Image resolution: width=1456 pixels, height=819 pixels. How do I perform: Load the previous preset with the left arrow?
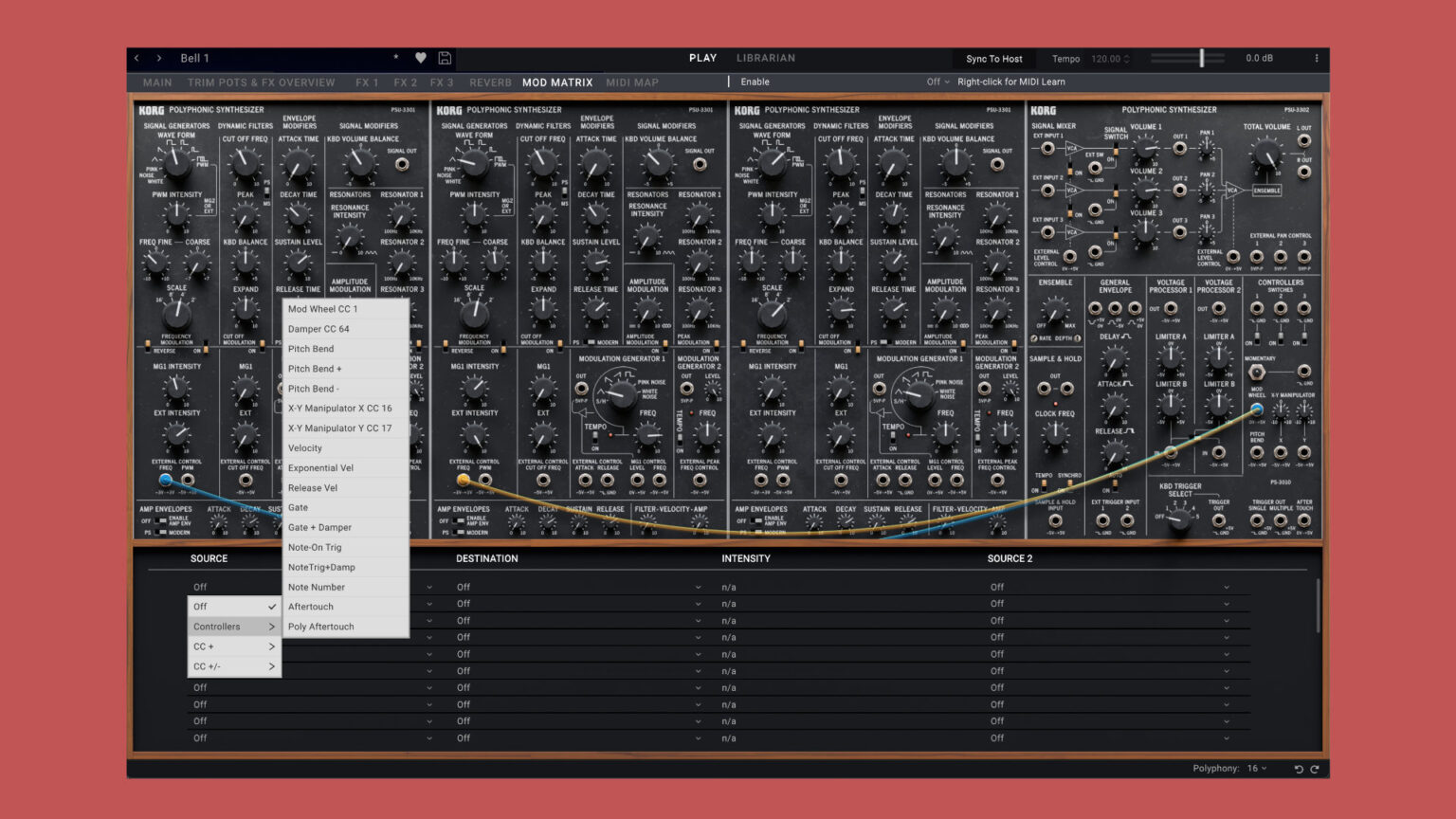pos(136,58)
